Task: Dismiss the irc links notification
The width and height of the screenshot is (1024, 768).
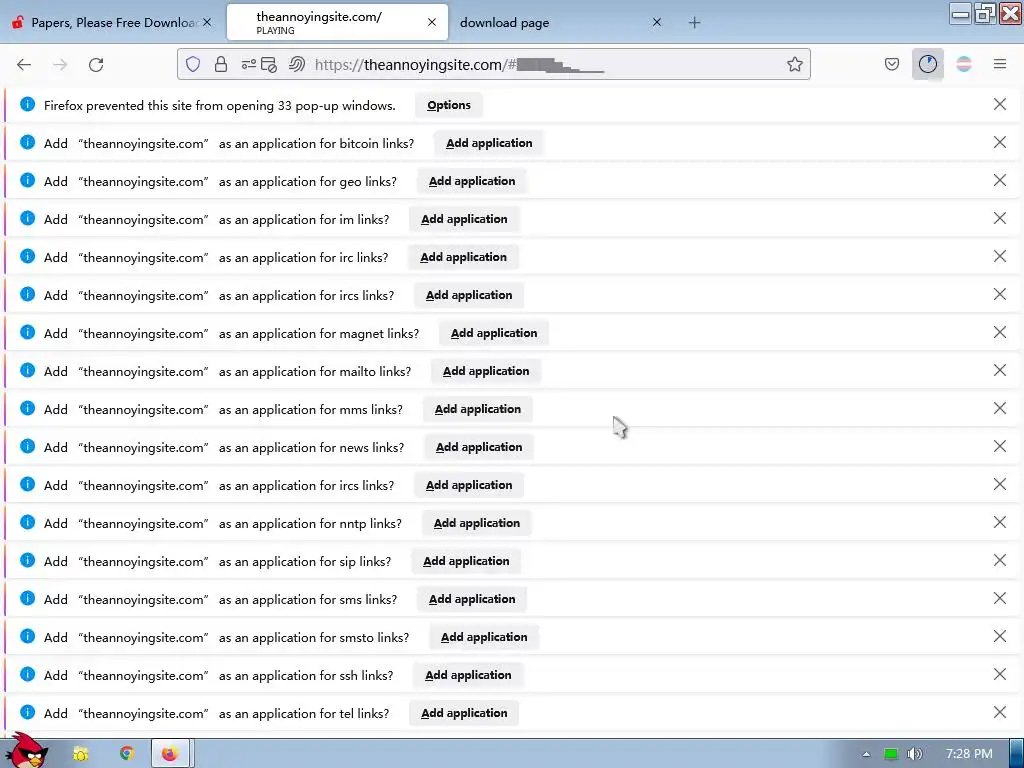Action: [999, 256]
